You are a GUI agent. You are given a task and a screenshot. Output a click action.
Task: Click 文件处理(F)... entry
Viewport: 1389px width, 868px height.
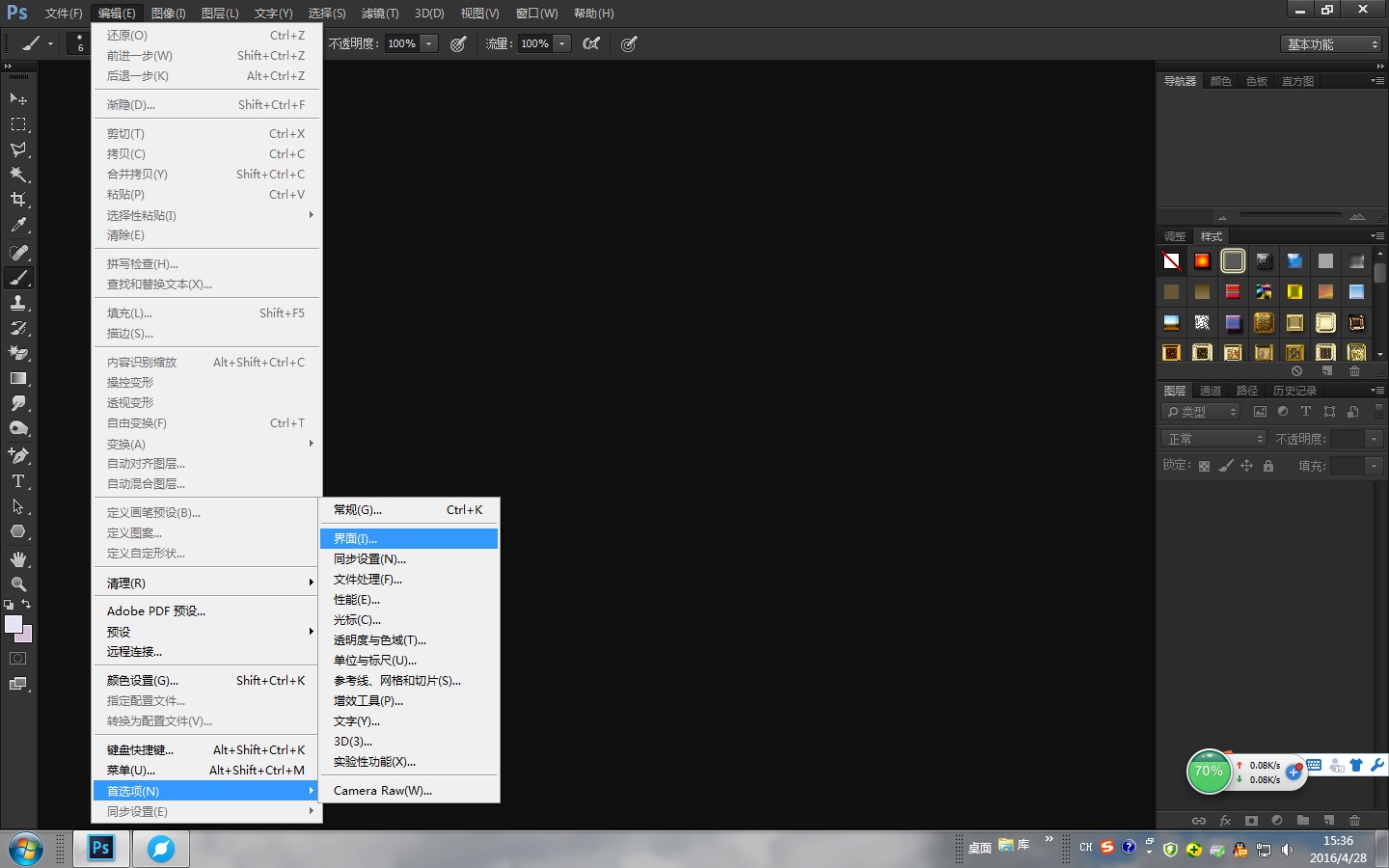[x=409, y=579]
